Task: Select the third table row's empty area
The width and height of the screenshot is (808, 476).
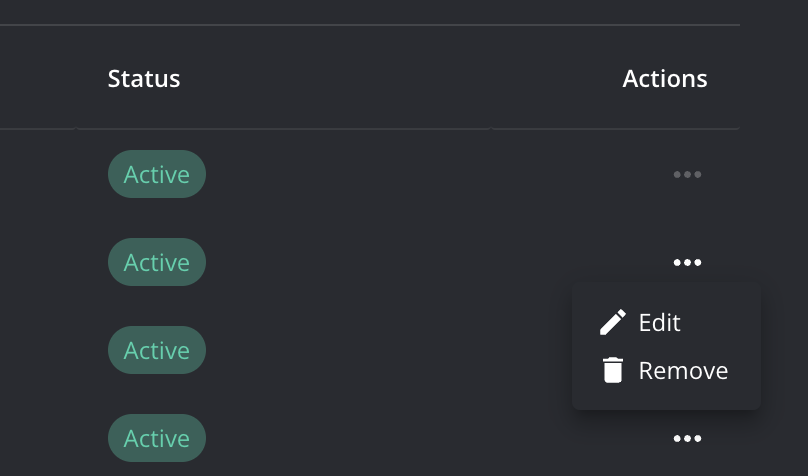Action: click(400, 351)
